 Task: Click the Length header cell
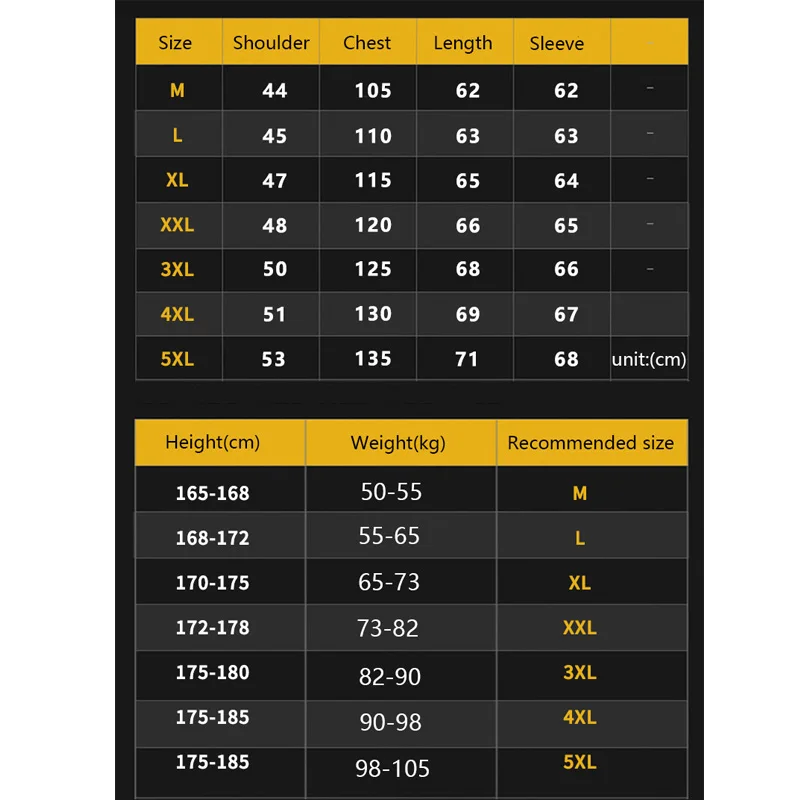click(463, 44)
